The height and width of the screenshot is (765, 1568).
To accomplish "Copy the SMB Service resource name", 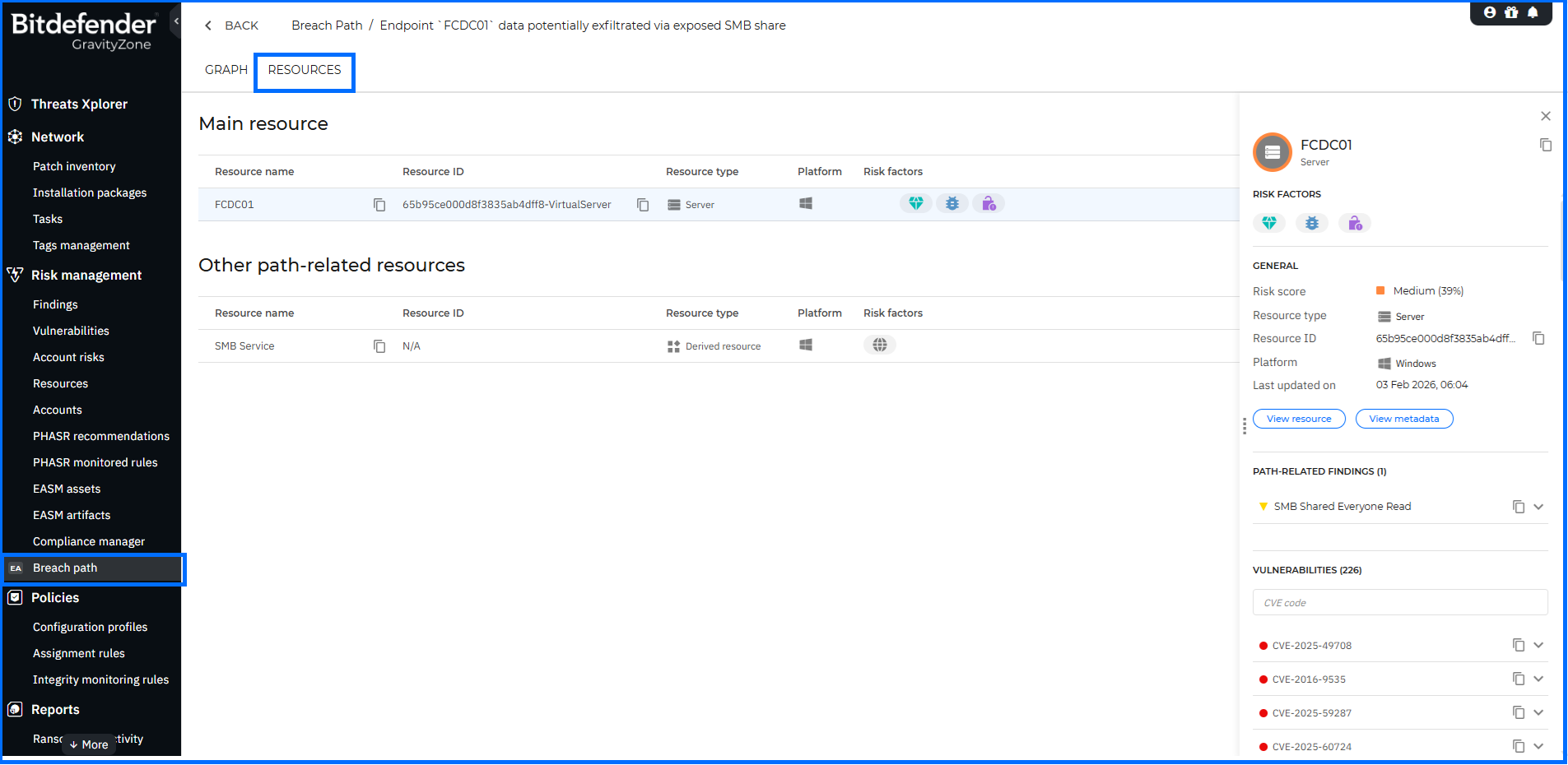I will coord(379,346).
